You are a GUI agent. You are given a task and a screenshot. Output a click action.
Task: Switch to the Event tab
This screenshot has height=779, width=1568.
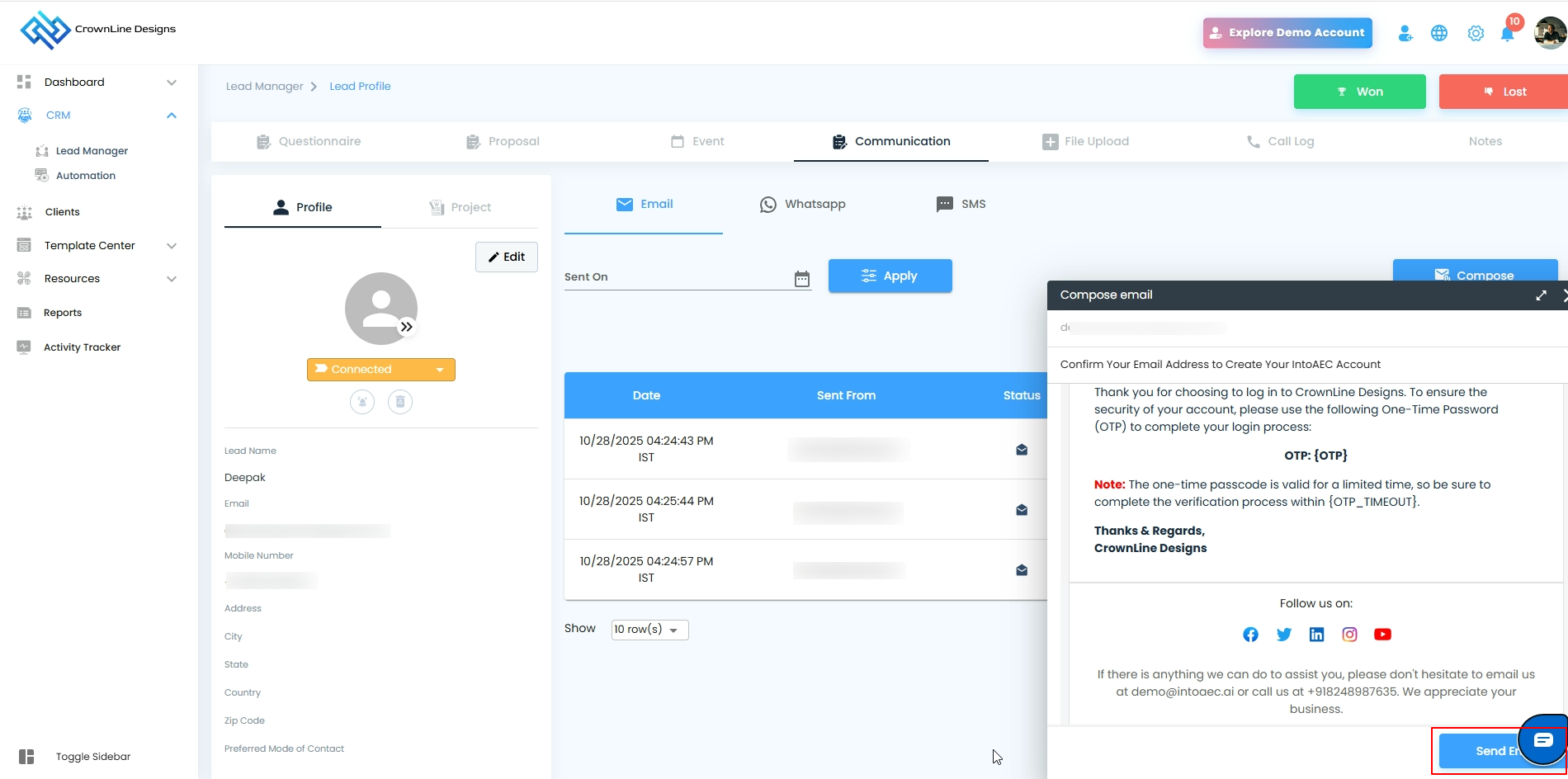click(x=697, y=142)
